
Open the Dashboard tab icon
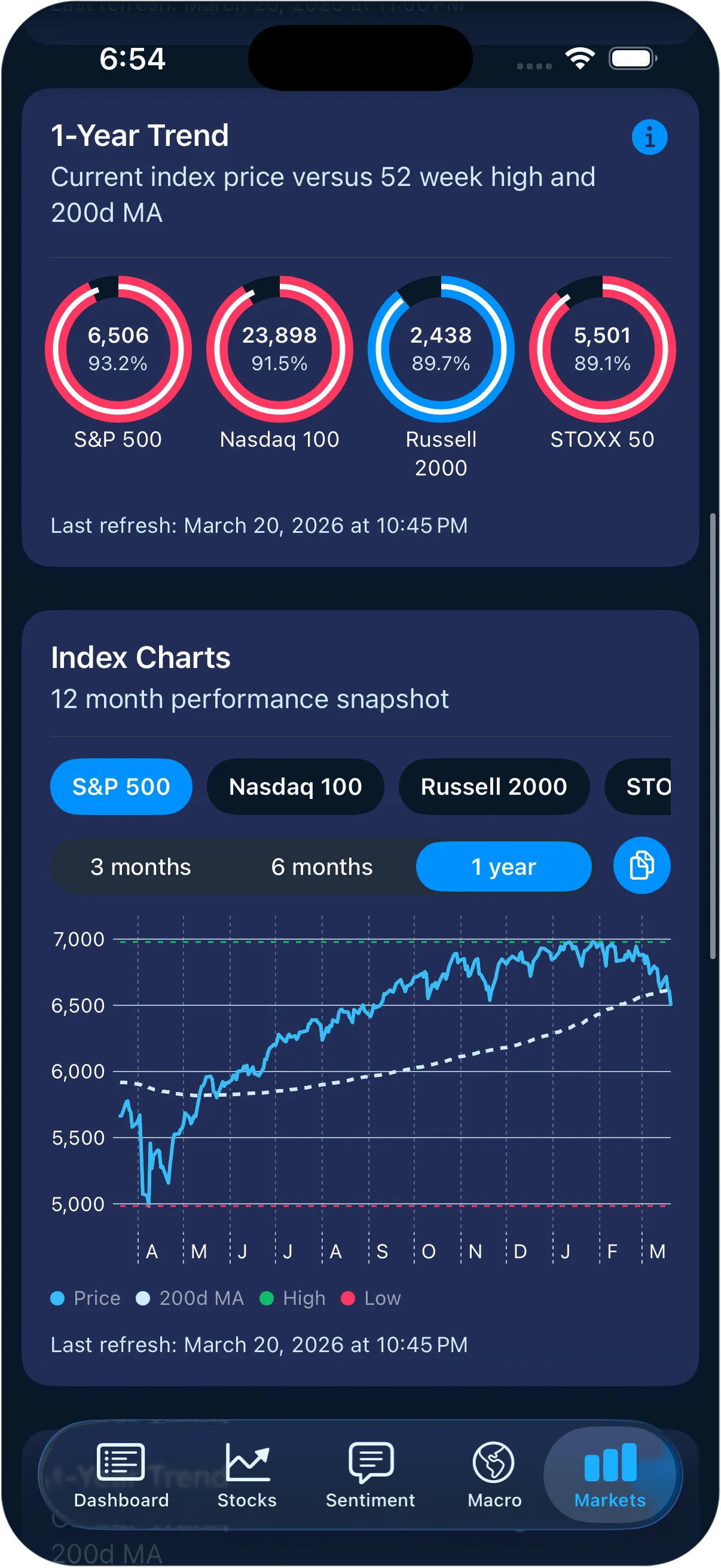pyautogui.click(x=121, y=1462)
